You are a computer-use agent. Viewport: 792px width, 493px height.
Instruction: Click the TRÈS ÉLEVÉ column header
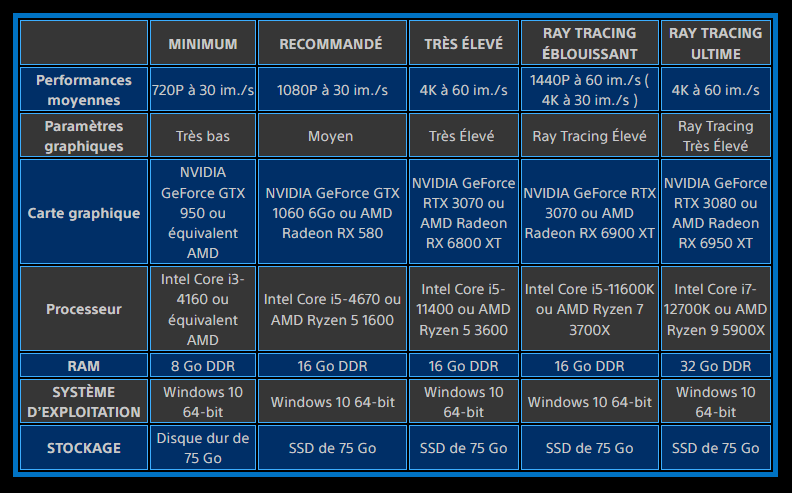pyautogui.click(x=463, y=44)
